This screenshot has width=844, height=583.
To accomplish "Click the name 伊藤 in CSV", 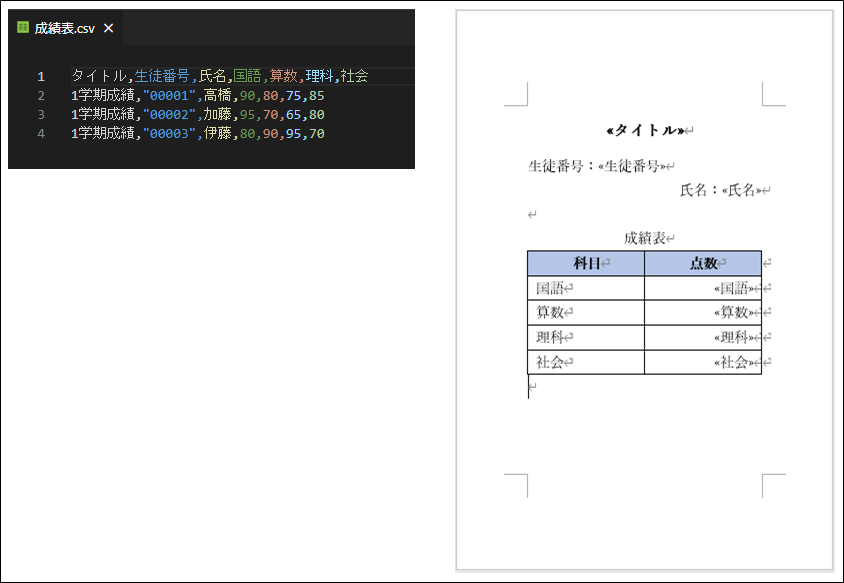I will point(217,133).
